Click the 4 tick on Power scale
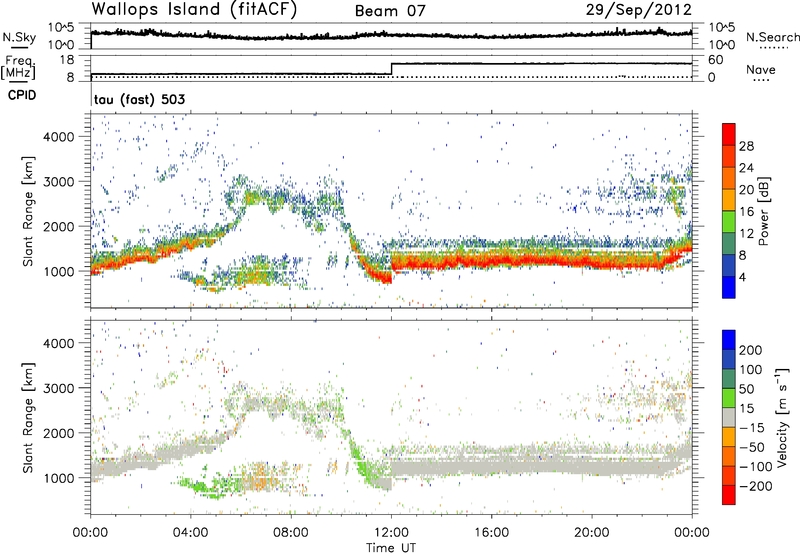The width and height of the screenshot is (800, 554). (x=743, y=278)
